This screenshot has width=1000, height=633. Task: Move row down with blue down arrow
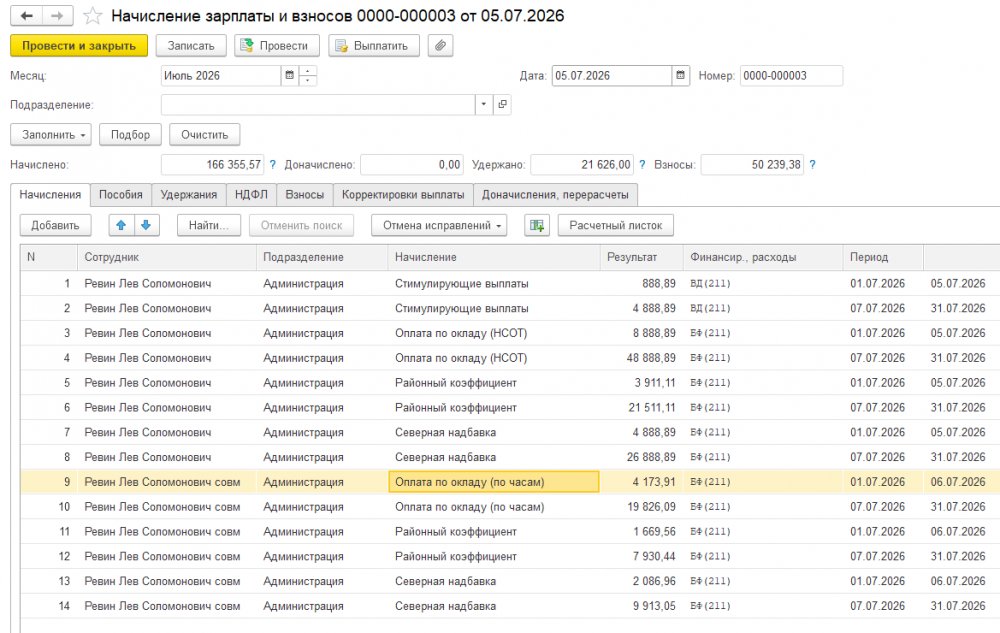(146, 225)
